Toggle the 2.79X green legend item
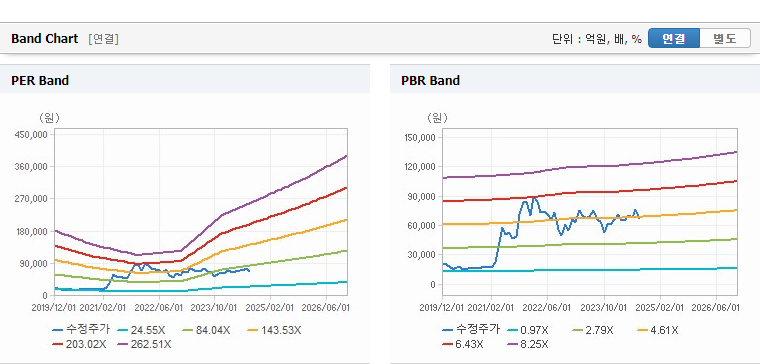760x364 pixels. (593, 330)
